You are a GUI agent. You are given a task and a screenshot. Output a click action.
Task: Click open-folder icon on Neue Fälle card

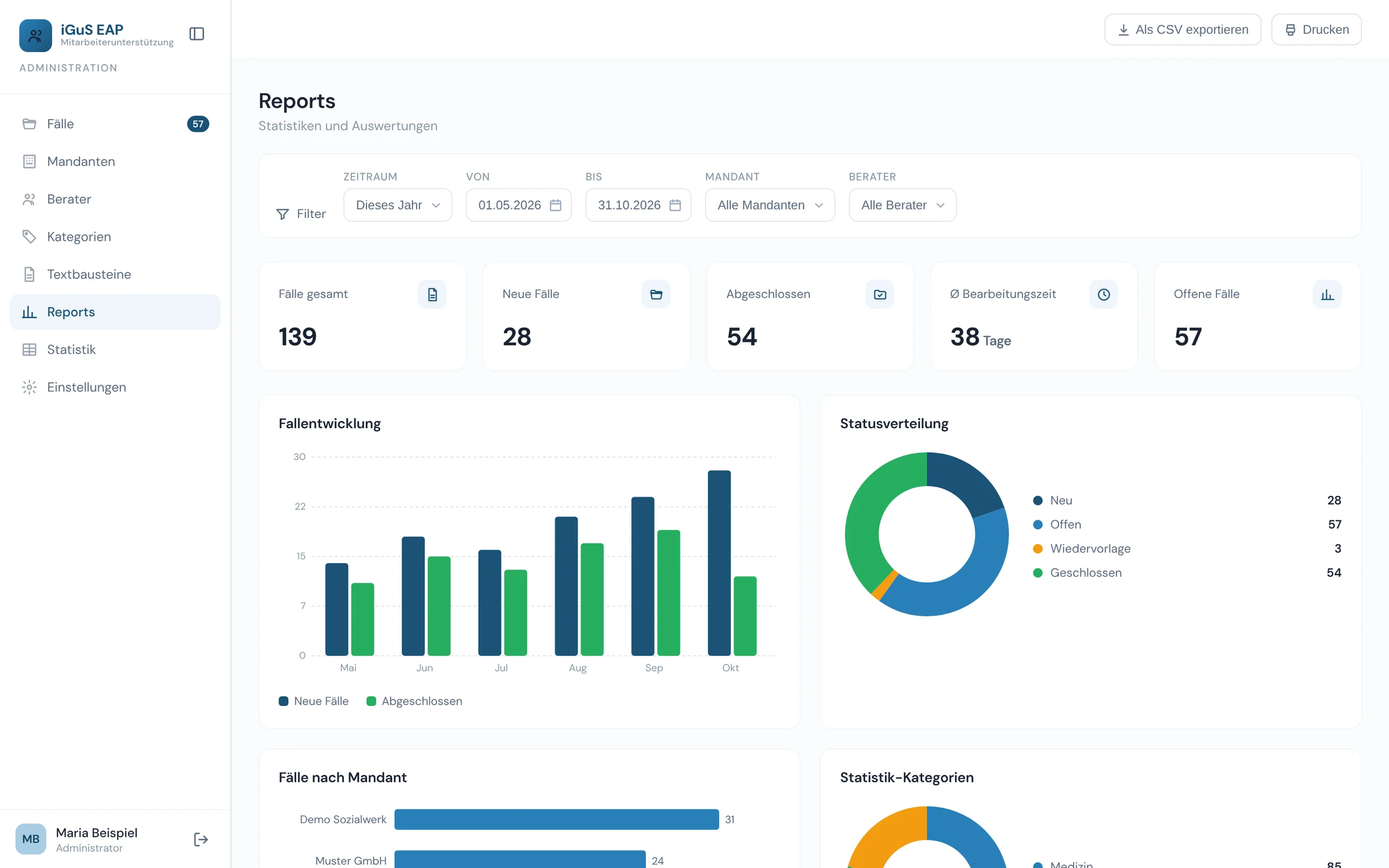point(656,295)
